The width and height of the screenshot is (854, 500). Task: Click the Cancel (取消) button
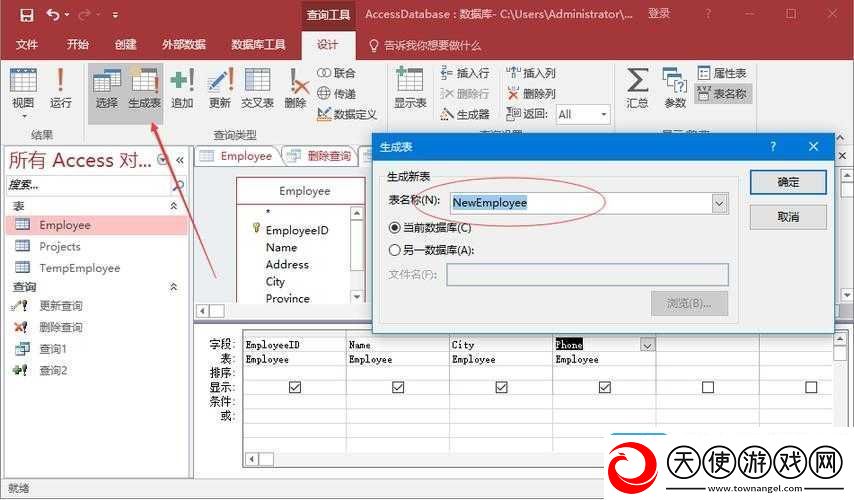[x=788, y=217]
